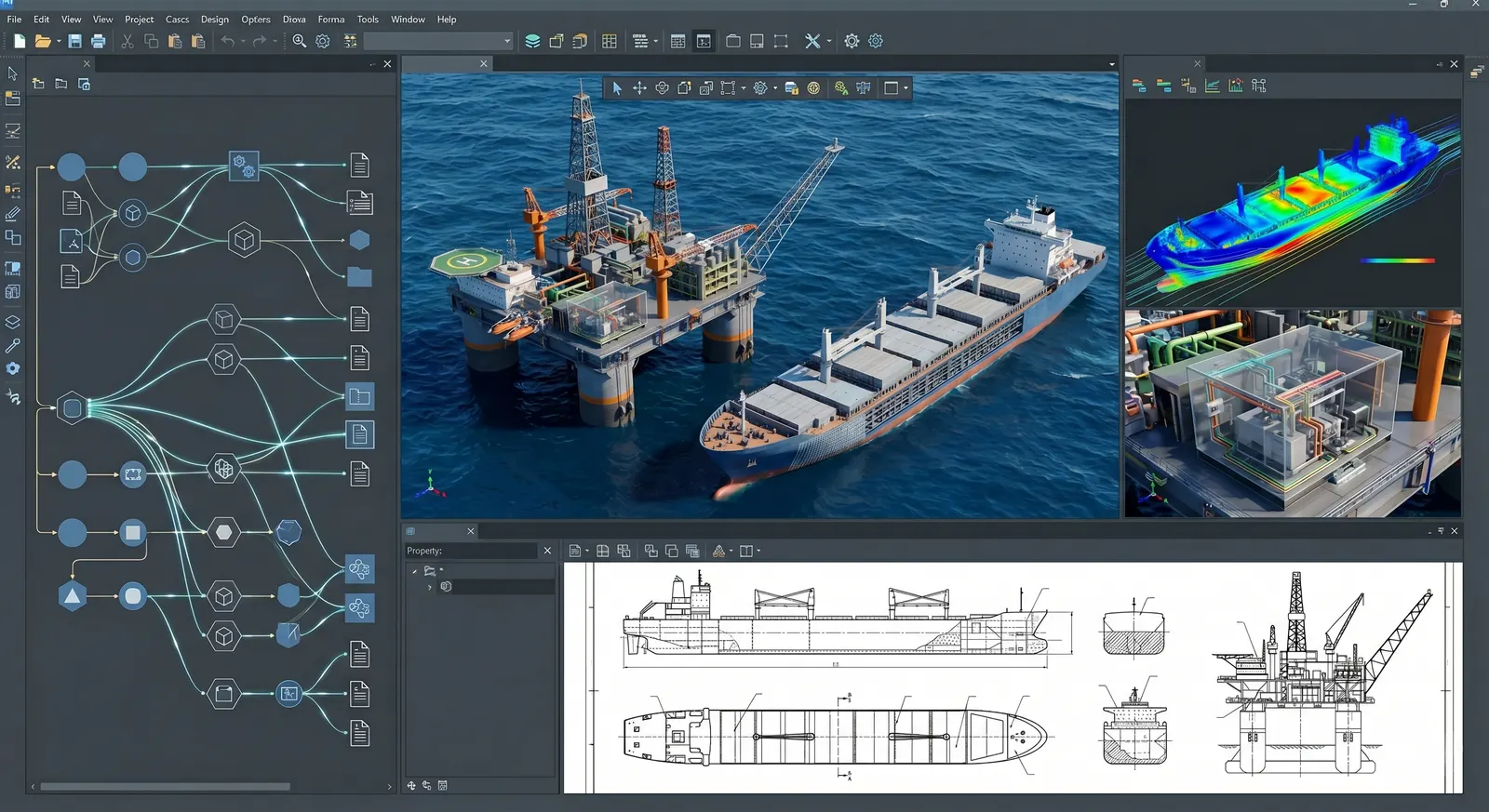Image resolution: width=1489 pixels, height=812 pixels.
Task: Click the PDF document node in workflow graph
Action: 72,241
